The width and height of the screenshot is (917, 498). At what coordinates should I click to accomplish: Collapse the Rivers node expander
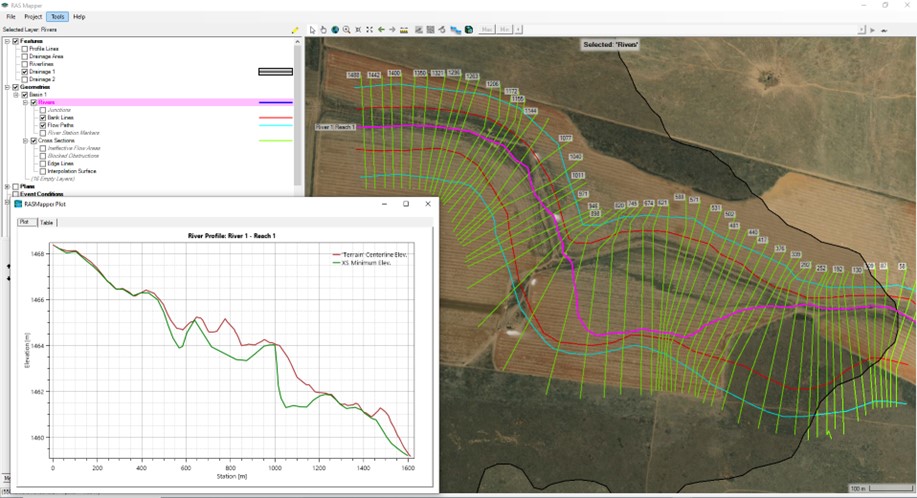26,102
